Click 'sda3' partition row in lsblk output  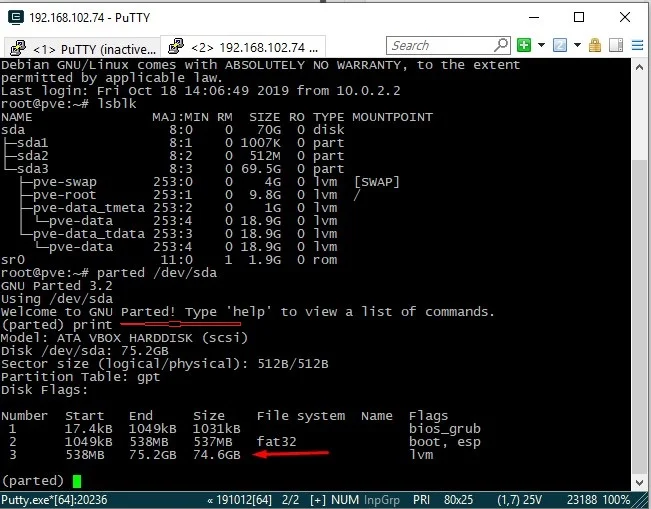173,169
